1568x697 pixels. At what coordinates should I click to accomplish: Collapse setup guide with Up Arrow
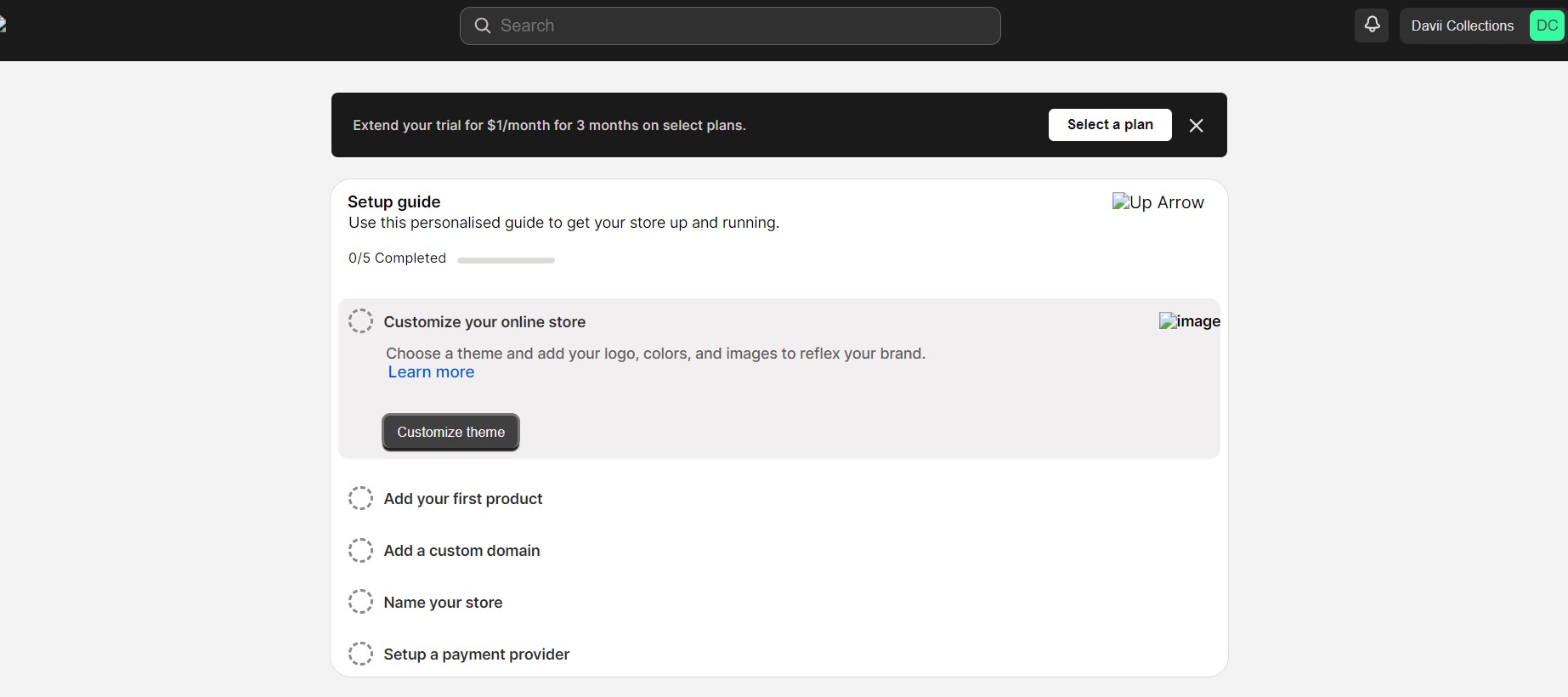click(1158, 202)
